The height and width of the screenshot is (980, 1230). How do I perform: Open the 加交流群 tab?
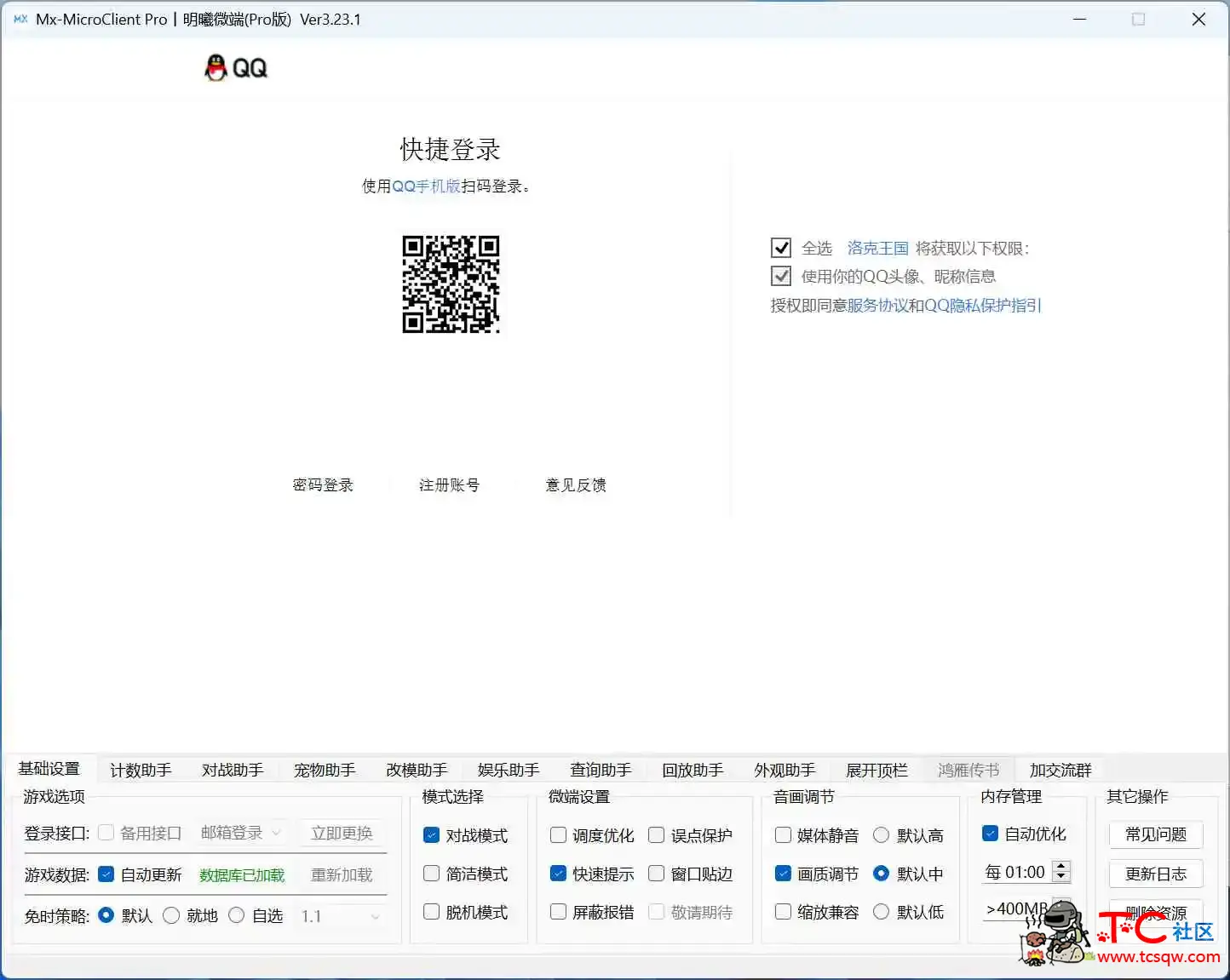pyautogui.click(x=1060, y=770)
